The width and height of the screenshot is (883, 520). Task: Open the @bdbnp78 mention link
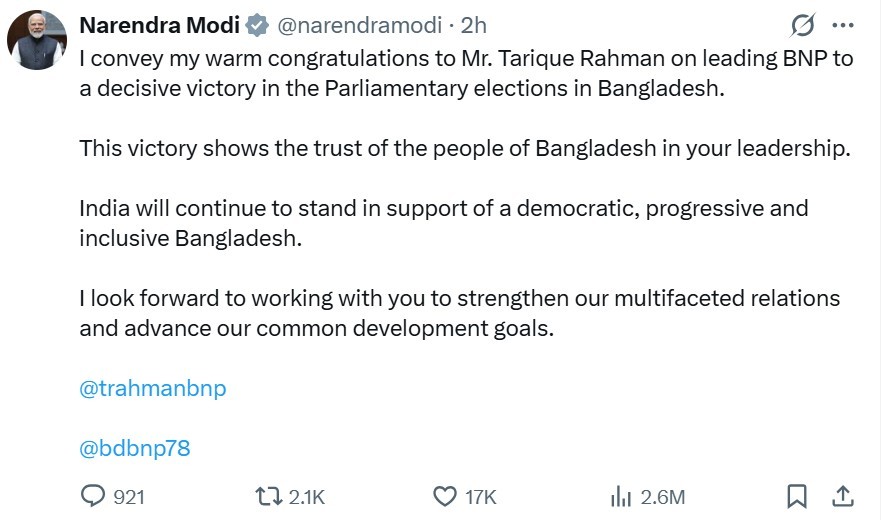click(134, 448)
